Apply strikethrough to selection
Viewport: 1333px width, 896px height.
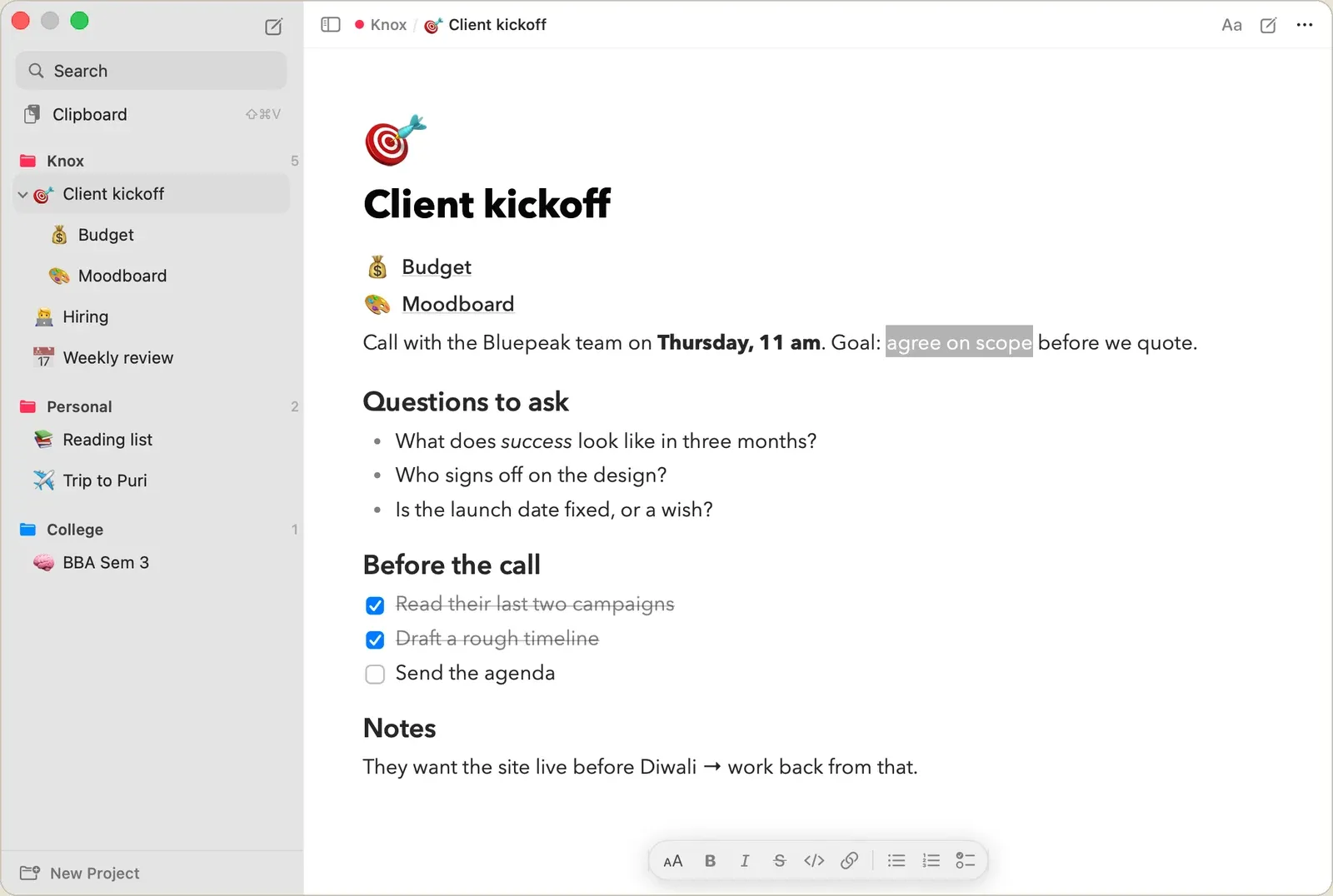[x=779, y=861]
